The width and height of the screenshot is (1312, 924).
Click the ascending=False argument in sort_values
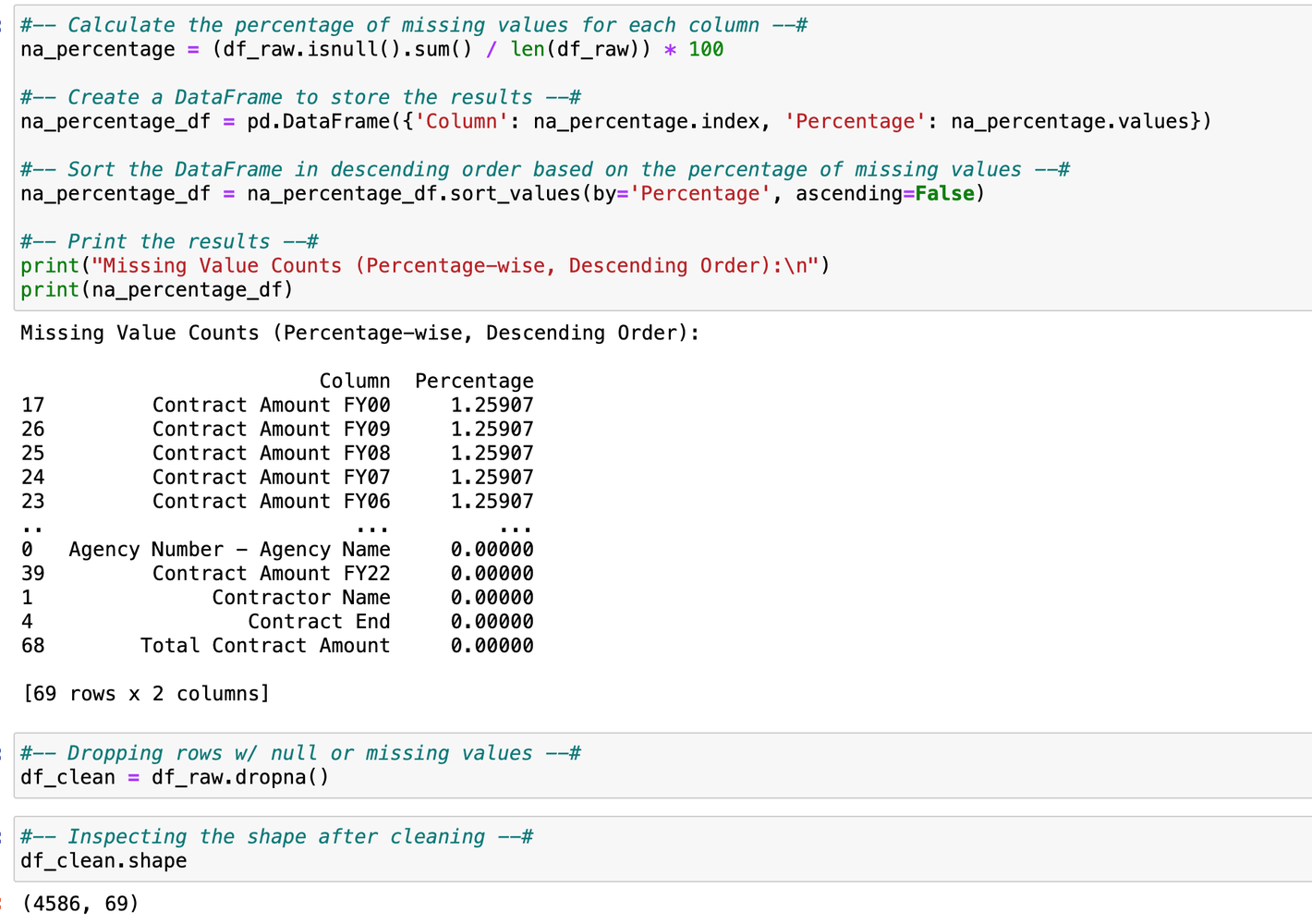click(x=884, y=194)
